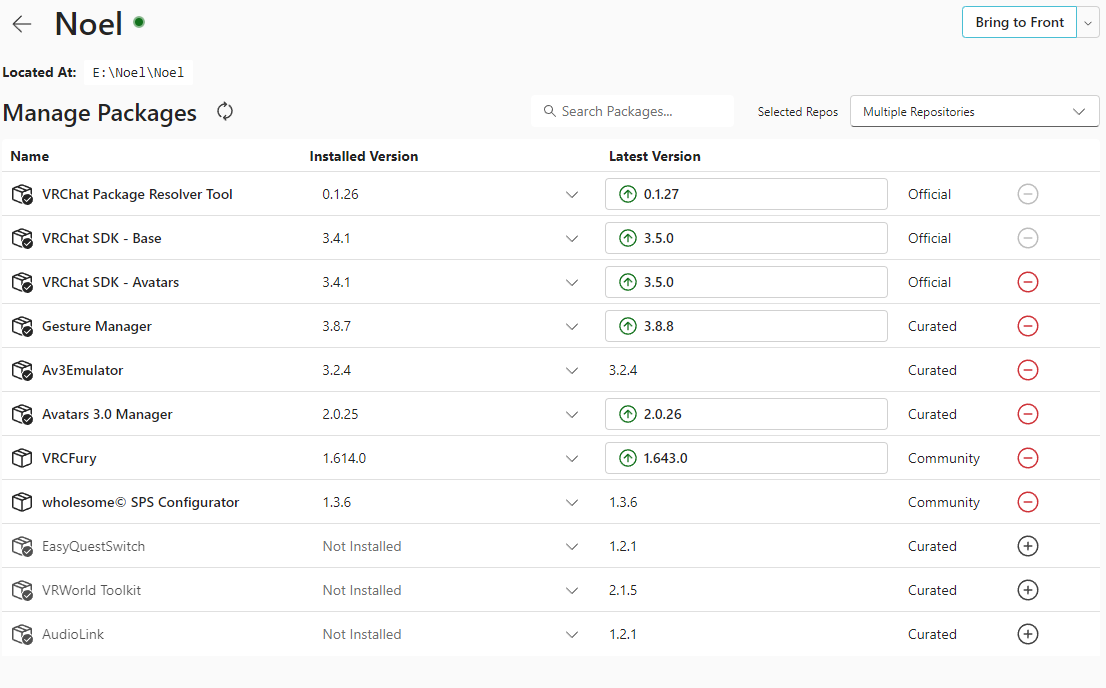The width and height of the screenshot is (1106, 688).
Task: Open version dropdown for VRChat Package Resolver Tool
Action: (x=572, y=195)
